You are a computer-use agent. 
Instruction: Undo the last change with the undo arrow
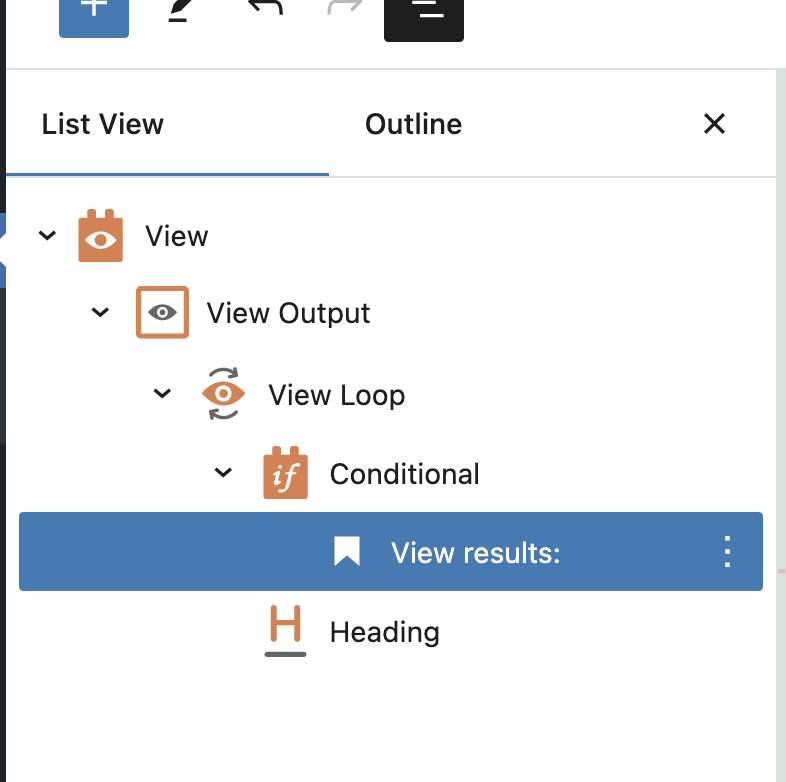(265, 8)
